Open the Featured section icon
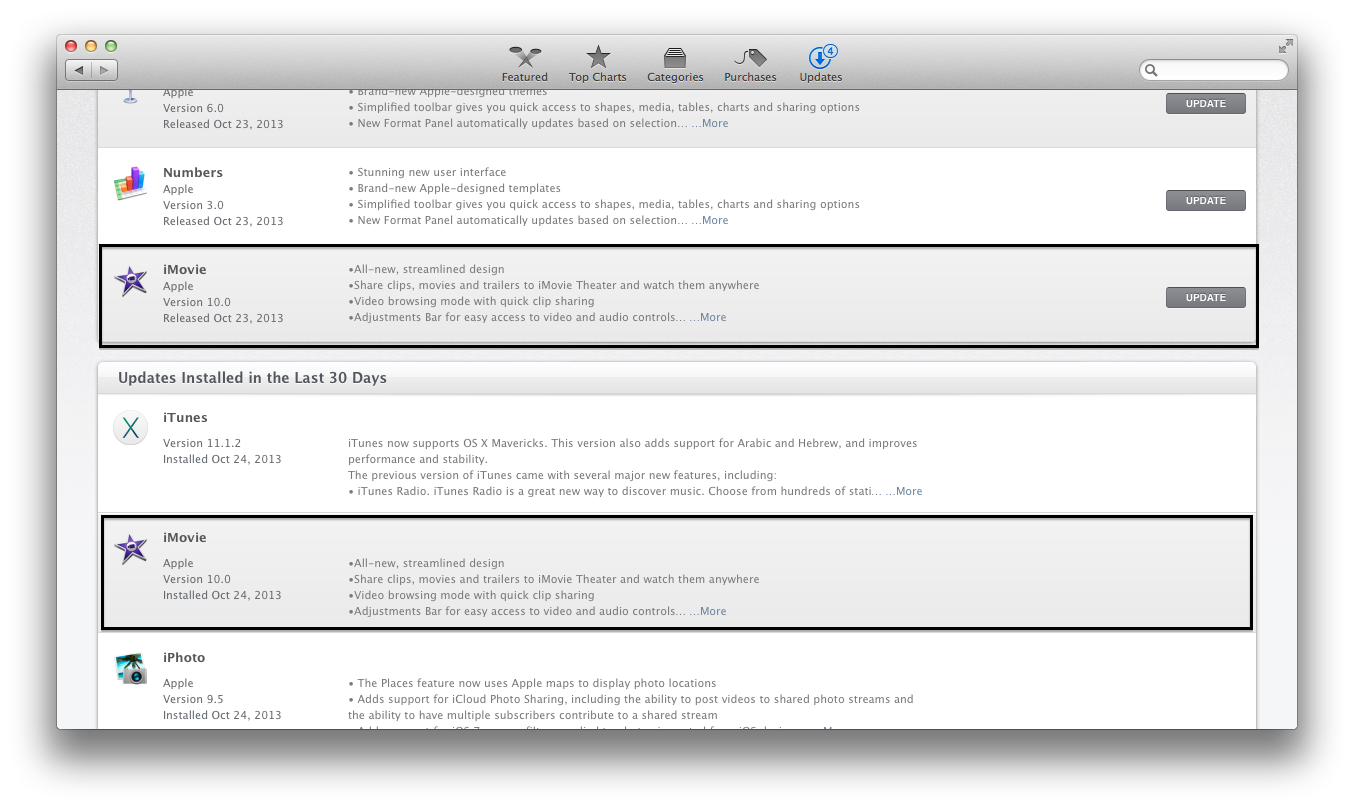The width and height of the screenshot is (1354, 808). 524,57
